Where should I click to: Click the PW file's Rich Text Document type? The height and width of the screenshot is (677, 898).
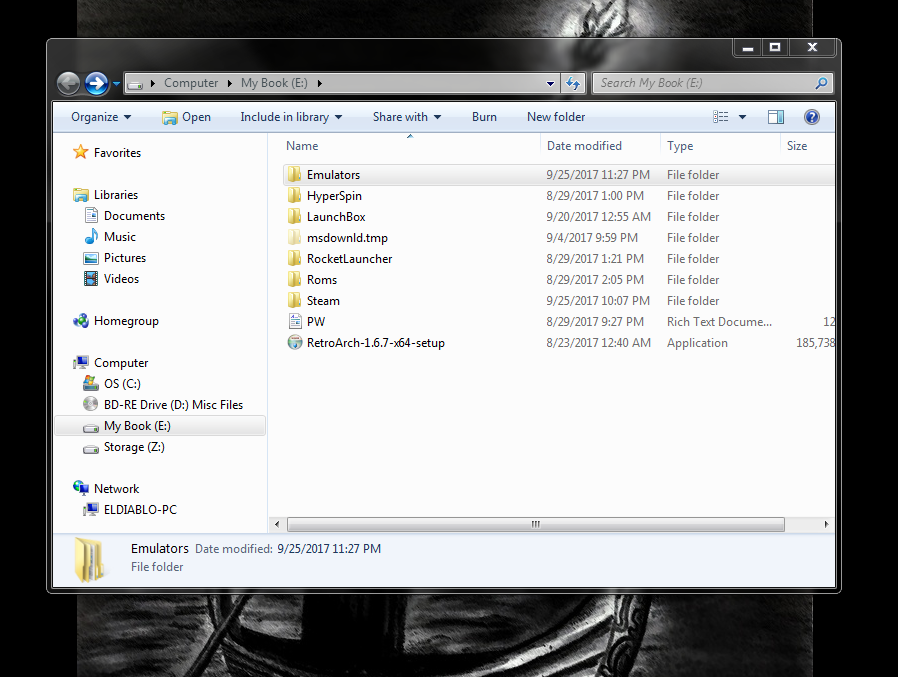click(x=719, y=322)
